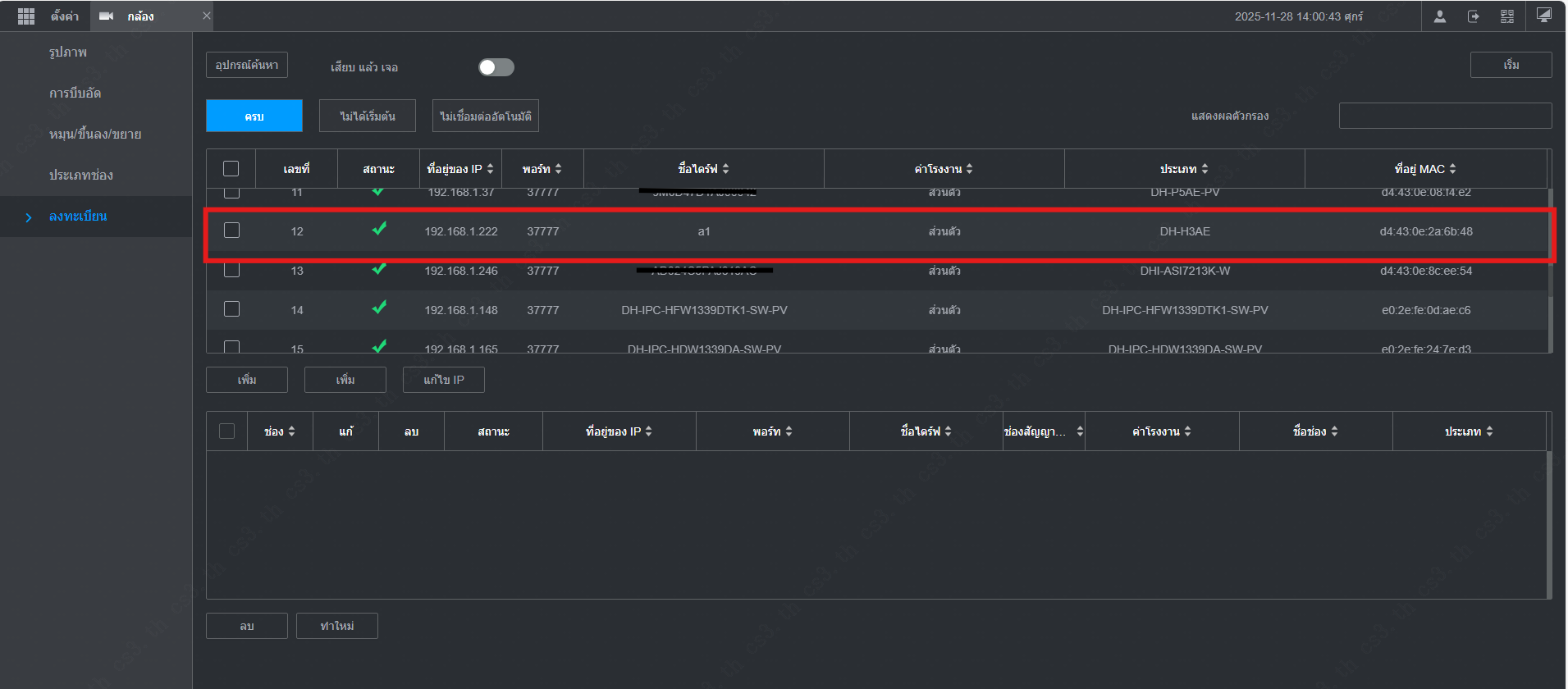Select ลงทะเบียน in the sidebar

click(x=78, y=217)
